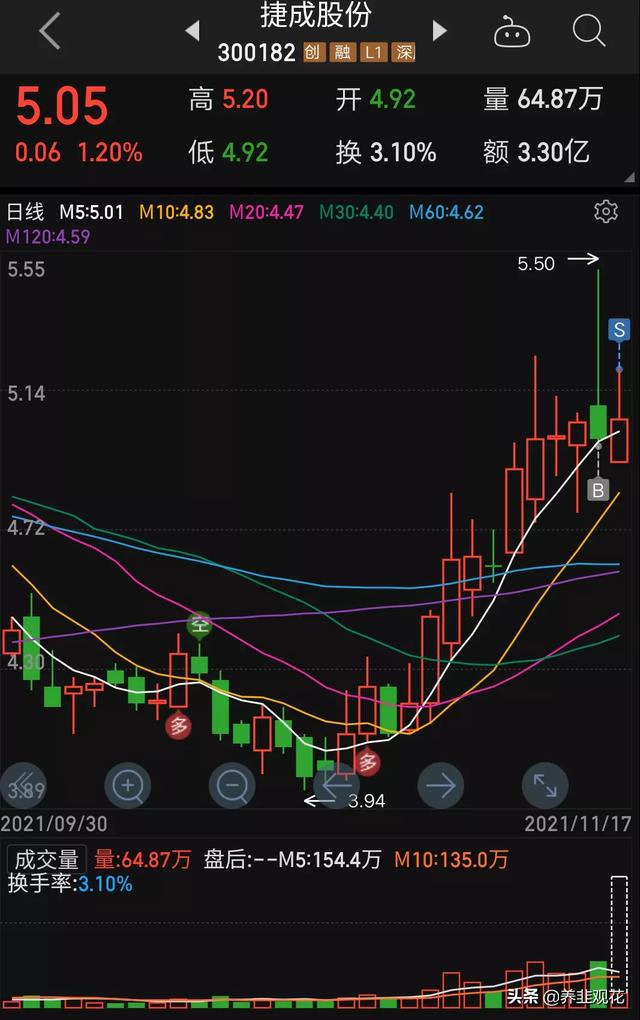640x1020 pixels.
Task: Tap the 3.94 low price annotation
Action: coord(366,801)
